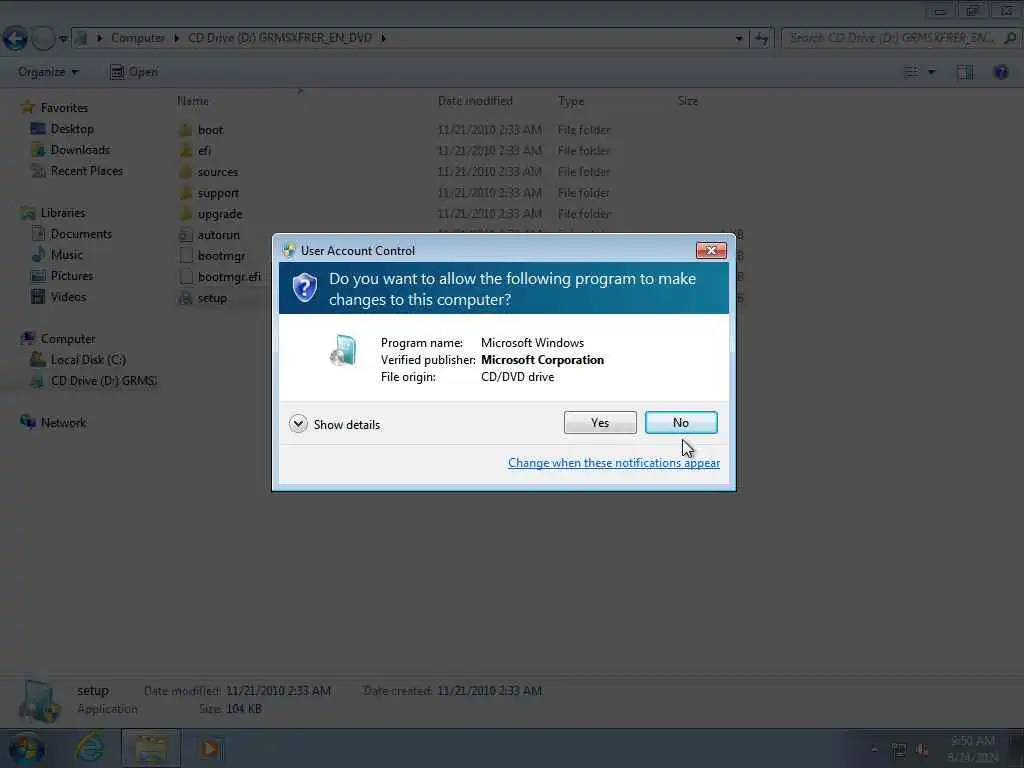
Task: Toggle the preview pane icon
Action: click(965, 72)
